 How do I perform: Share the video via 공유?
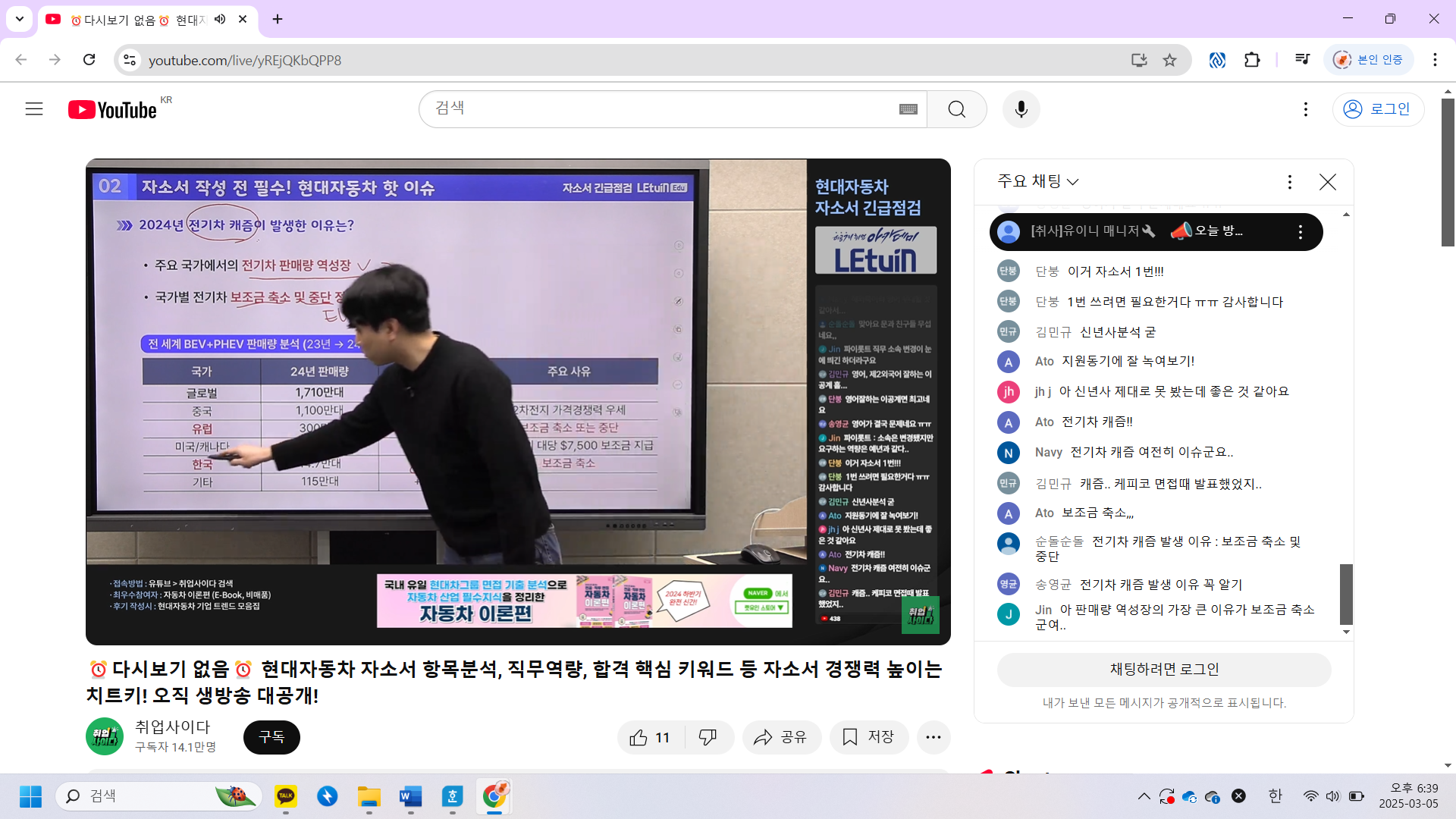(780, 737)
